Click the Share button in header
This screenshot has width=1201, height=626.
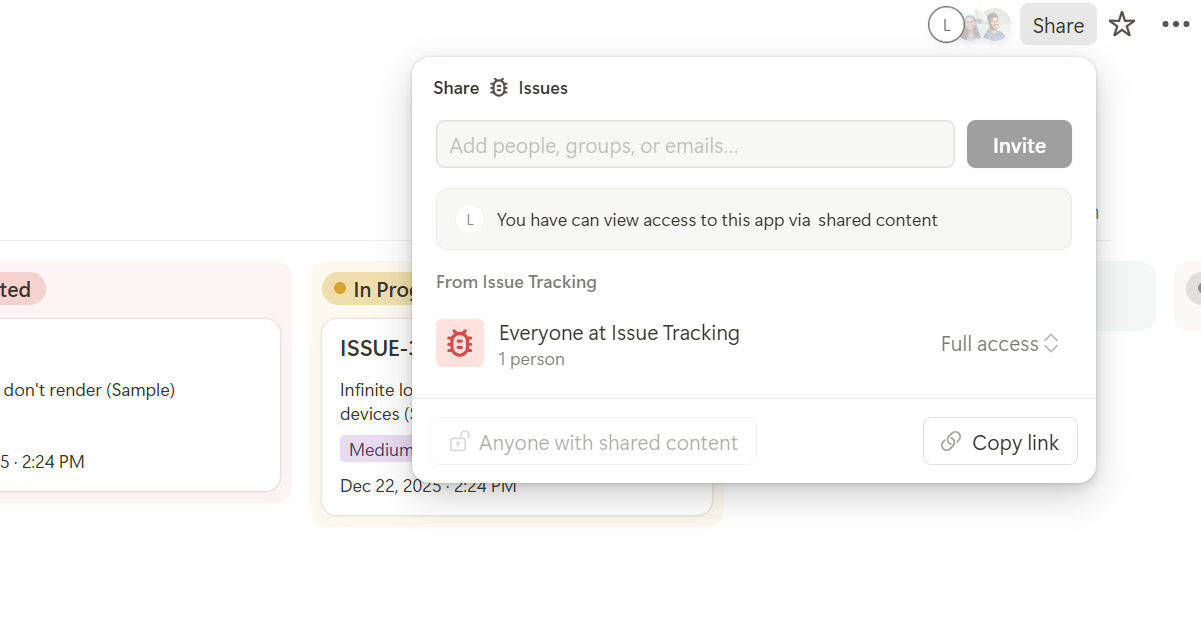pyautogui.click(x=1058, y=25)
